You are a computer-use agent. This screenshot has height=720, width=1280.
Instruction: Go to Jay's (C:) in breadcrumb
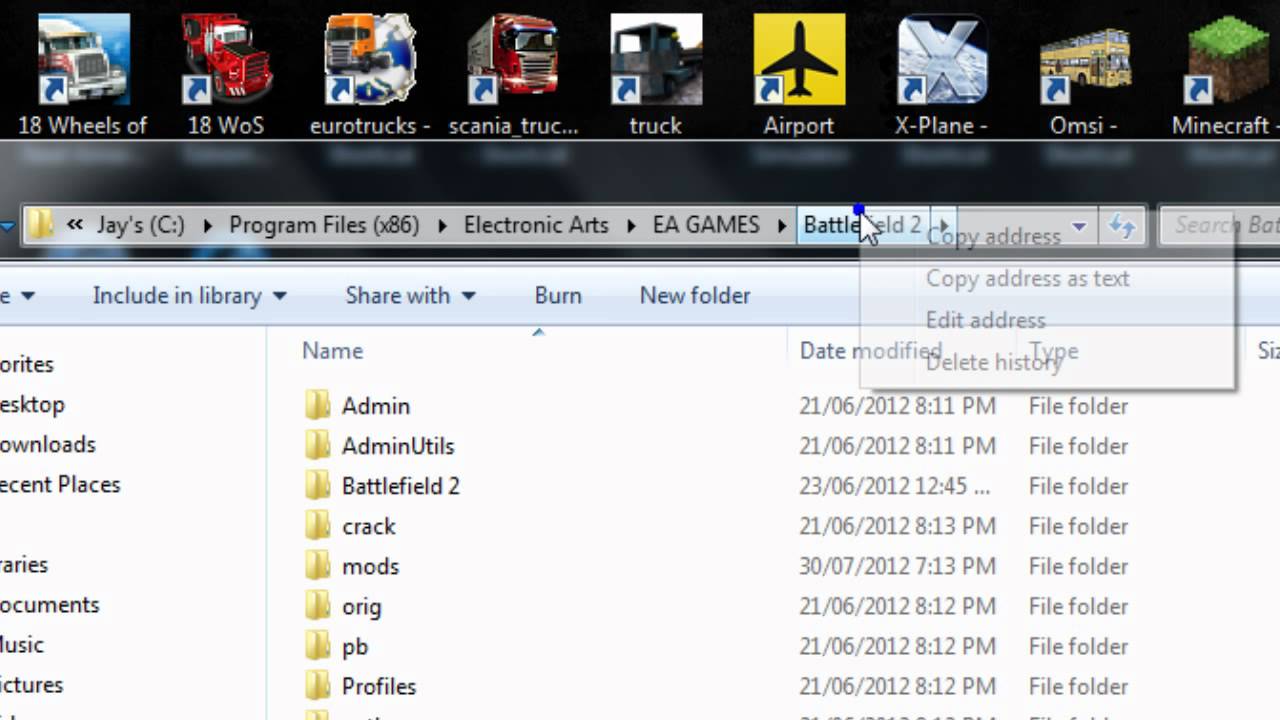[x=141, y=225]
